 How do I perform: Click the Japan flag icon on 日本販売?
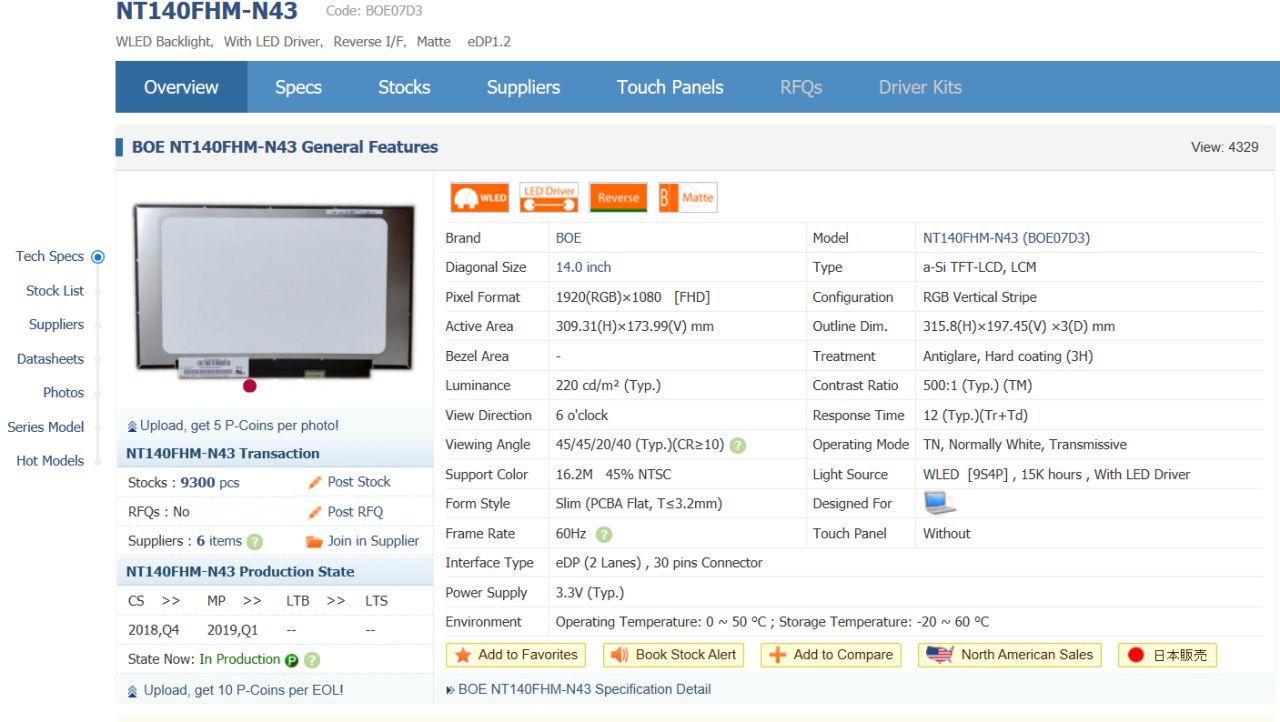click(1136, 655)
